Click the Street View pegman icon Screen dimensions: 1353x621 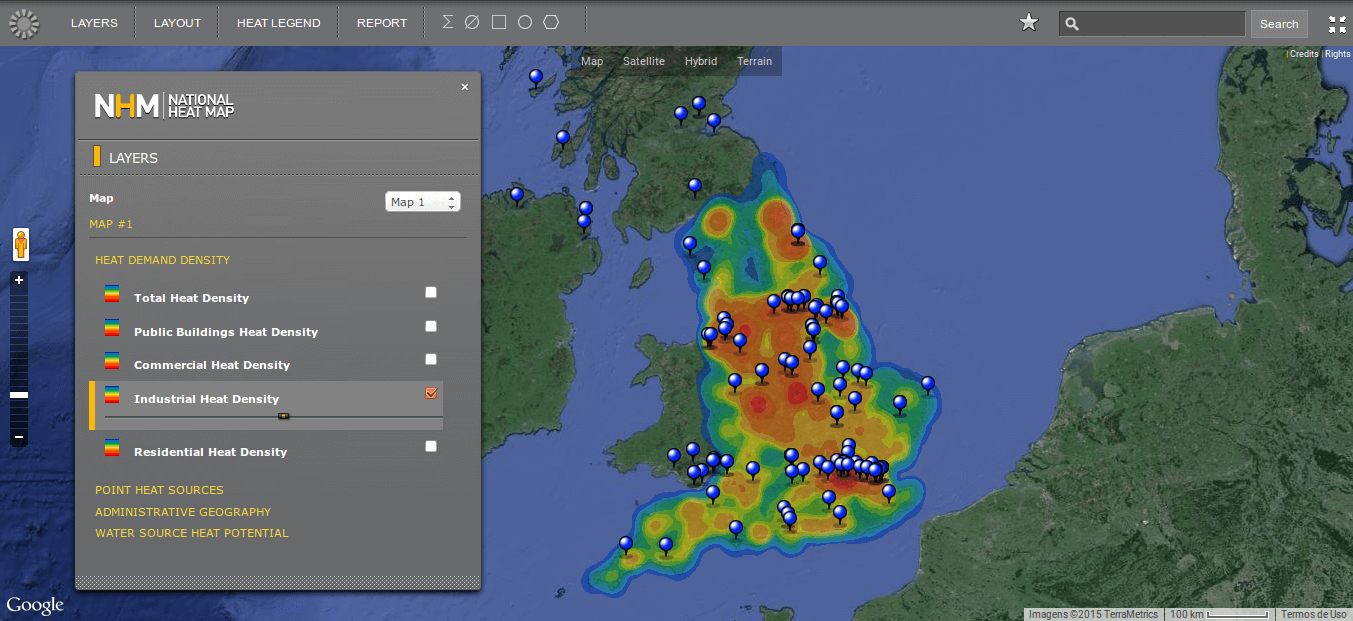21,244
